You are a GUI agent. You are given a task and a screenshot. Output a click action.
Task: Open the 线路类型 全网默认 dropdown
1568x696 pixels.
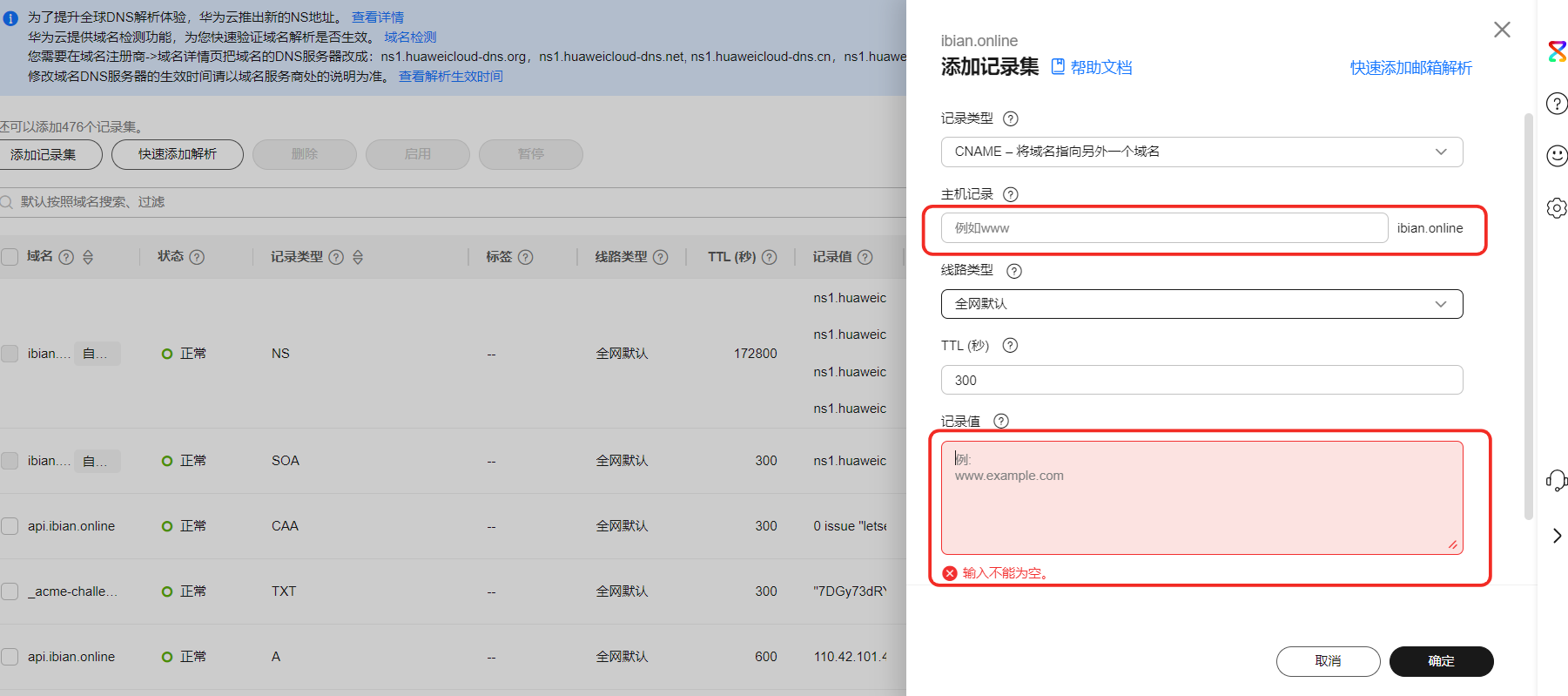pyautogui.click(x=1201, y=304)
